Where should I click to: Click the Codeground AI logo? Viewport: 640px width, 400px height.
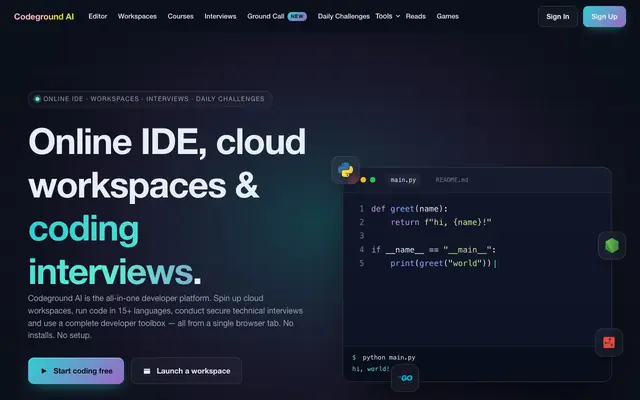tap(44, 17)
